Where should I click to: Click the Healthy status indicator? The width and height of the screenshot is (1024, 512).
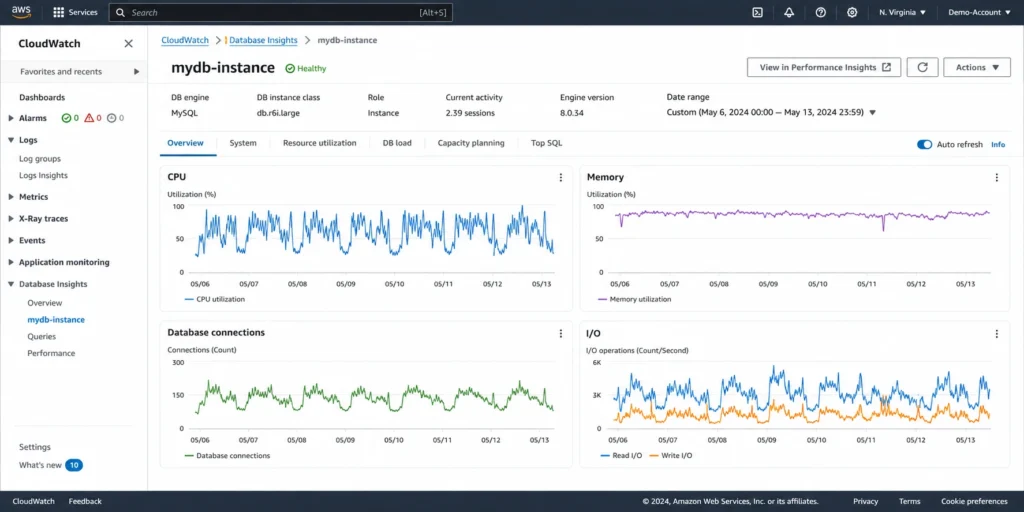tap(306, 69)
